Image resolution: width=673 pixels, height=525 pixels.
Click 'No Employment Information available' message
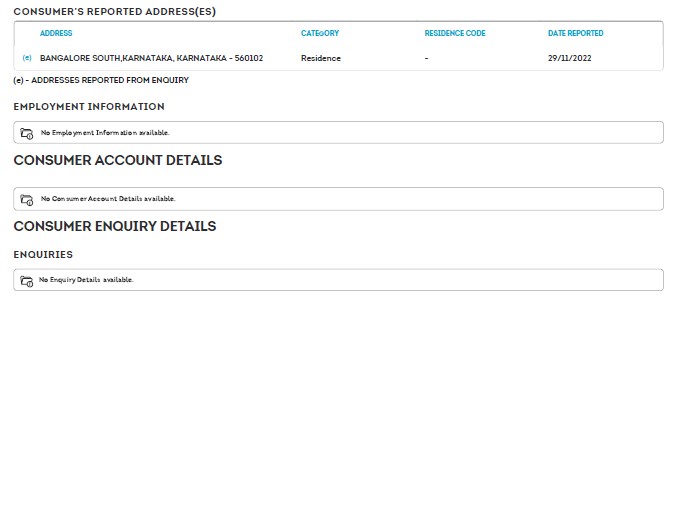(x=105, y=133)
